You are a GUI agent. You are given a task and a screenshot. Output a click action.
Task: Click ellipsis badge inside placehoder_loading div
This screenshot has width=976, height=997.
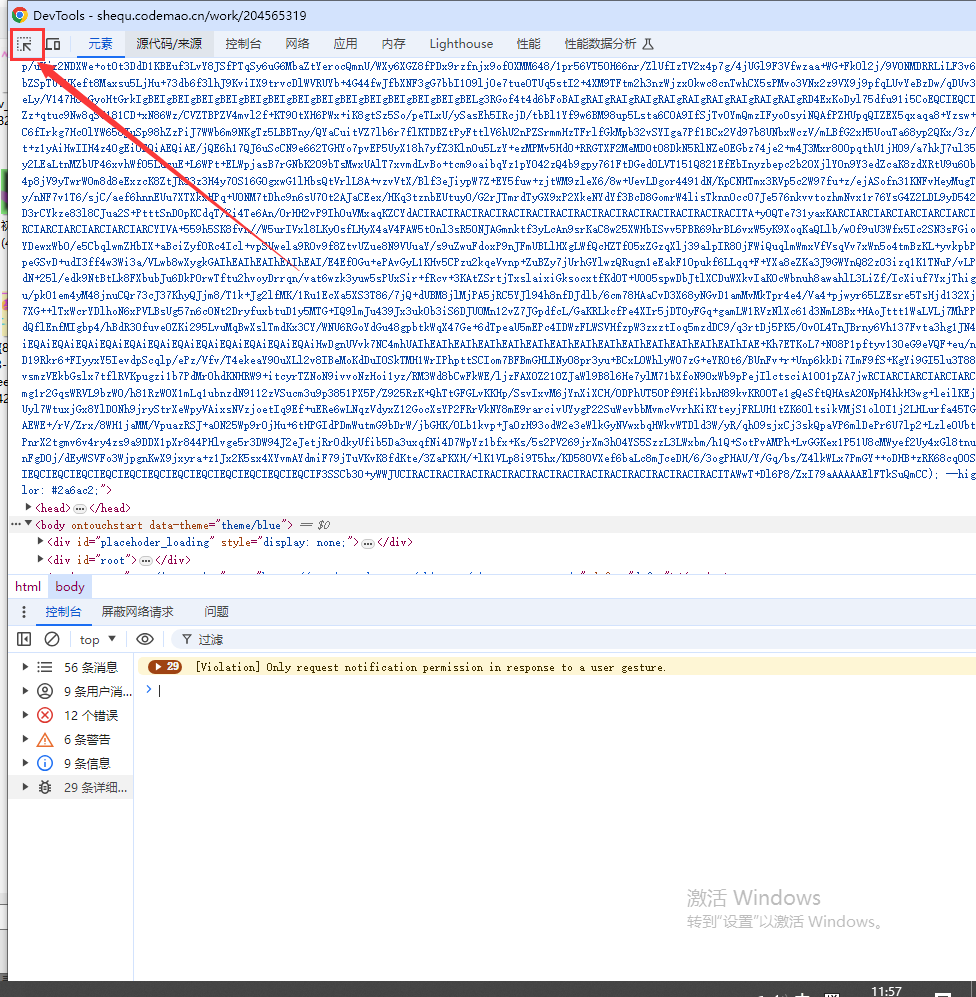pyautogui.click(x=368, y=543)
